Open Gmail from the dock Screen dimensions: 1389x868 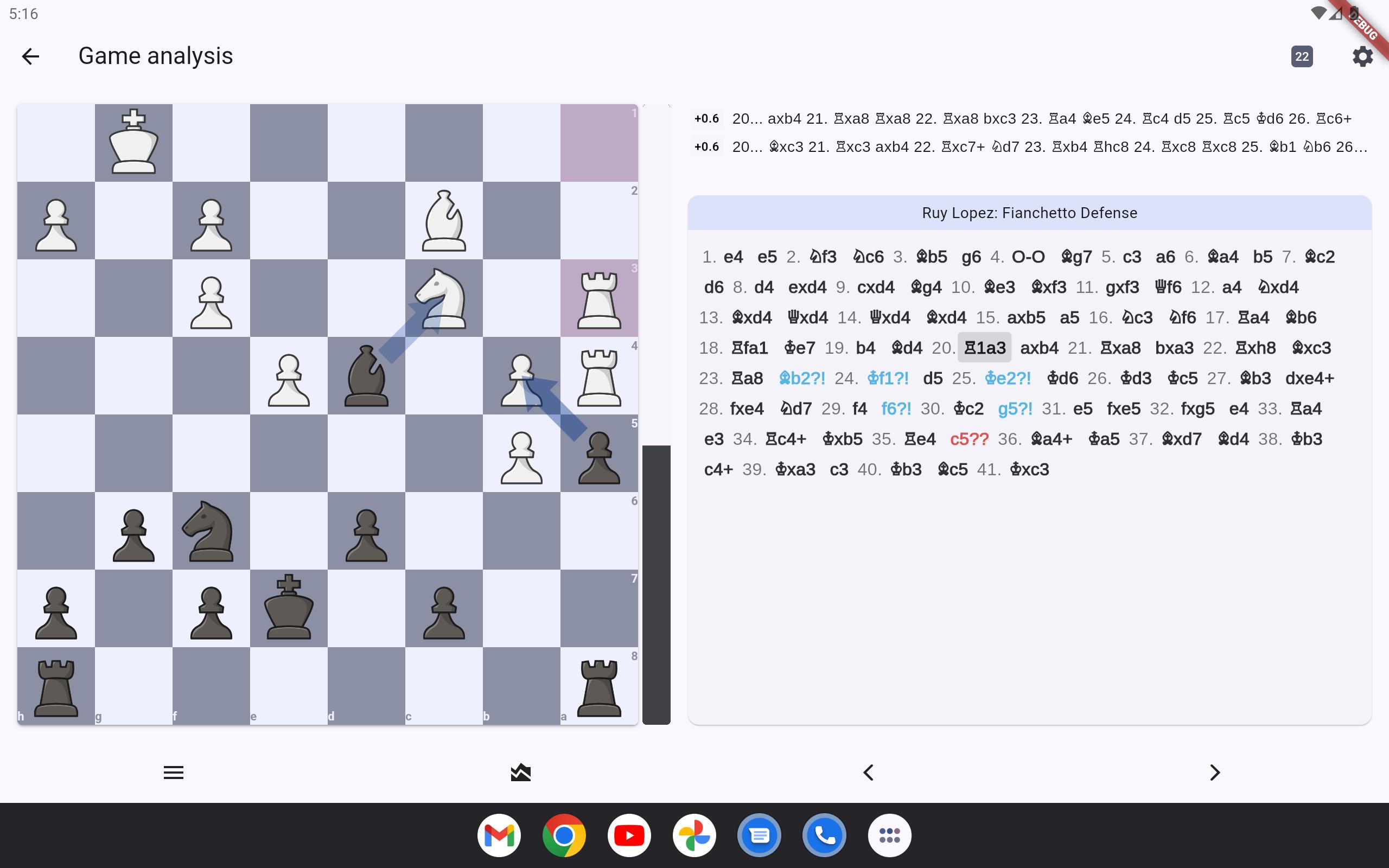(x=499, y=835)
